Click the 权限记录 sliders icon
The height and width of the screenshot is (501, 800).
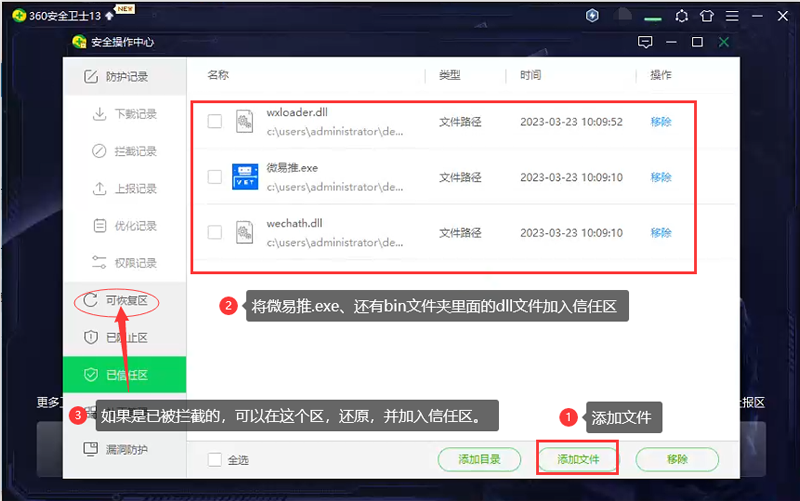pos(99,263)
